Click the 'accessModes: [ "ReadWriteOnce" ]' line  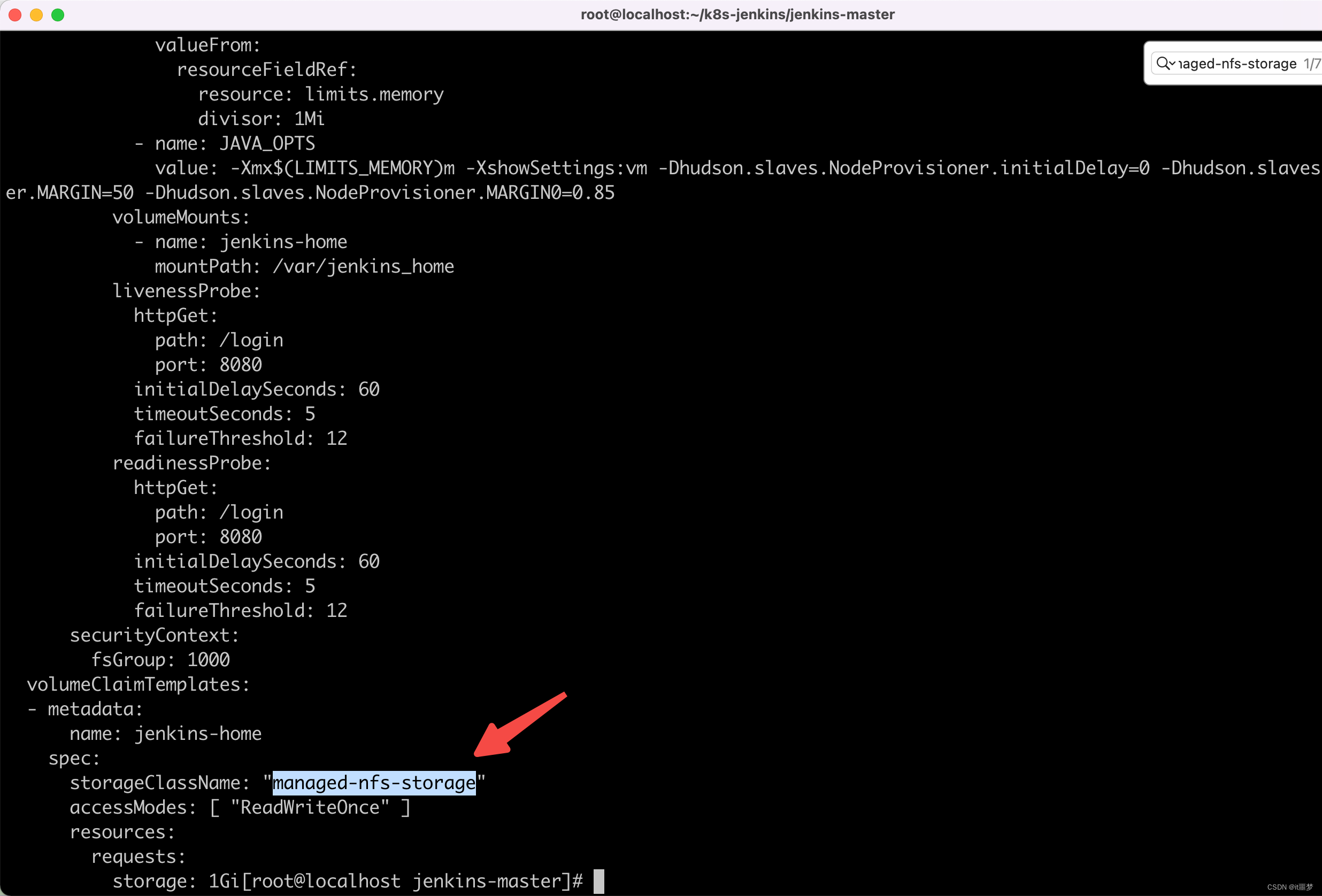tap(240, 807)
